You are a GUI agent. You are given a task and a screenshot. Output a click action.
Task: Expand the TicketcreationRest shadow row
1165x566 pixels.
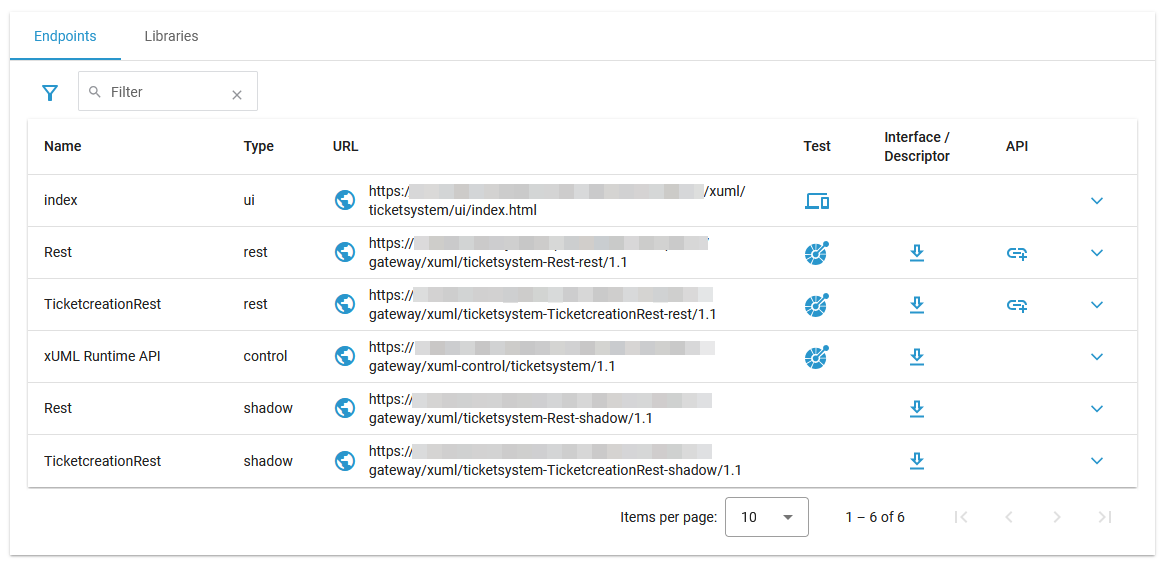coord(1096,461)
